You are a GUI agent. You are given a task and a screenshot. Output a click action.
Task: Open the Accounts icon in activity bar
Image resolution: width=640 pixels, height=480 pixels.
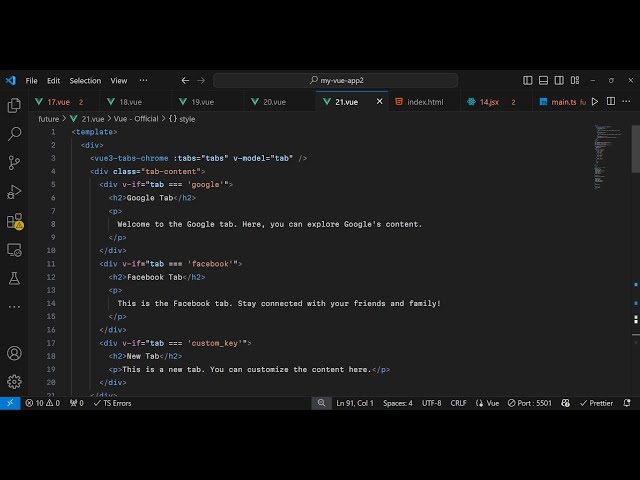pos(14,353)
